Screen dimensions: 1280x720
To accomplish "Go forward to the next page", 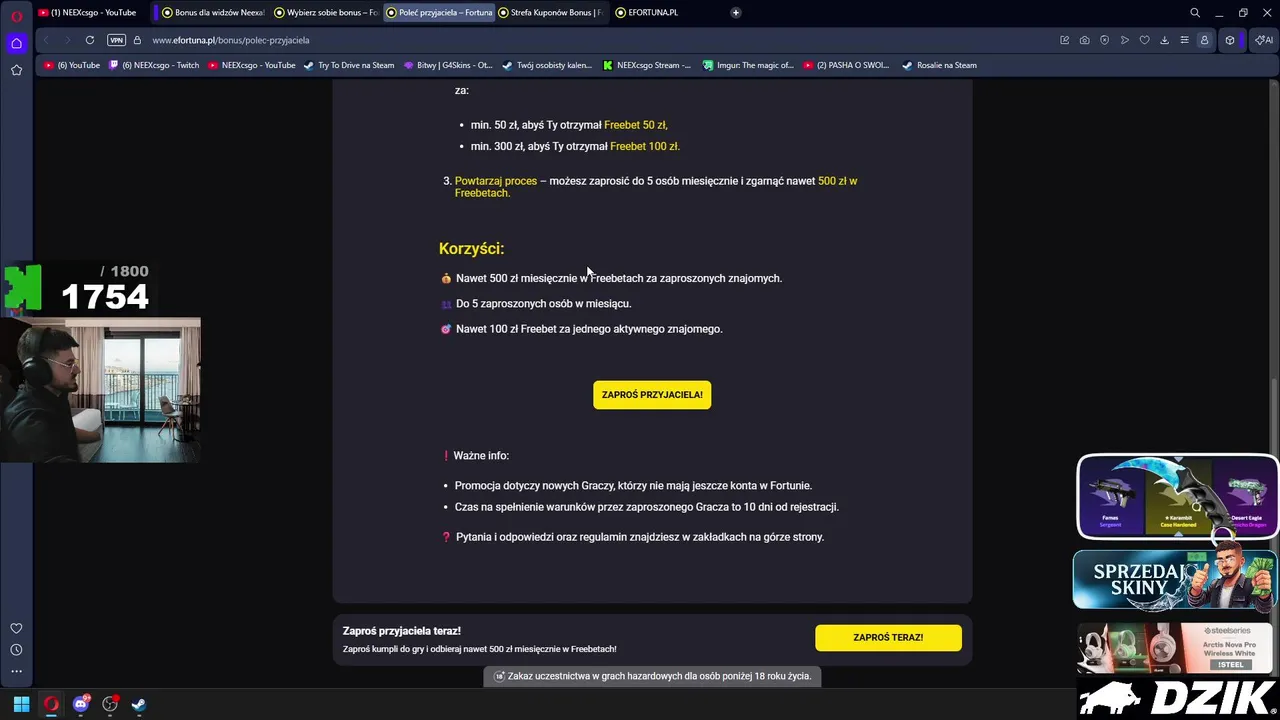I will (67, 40).
